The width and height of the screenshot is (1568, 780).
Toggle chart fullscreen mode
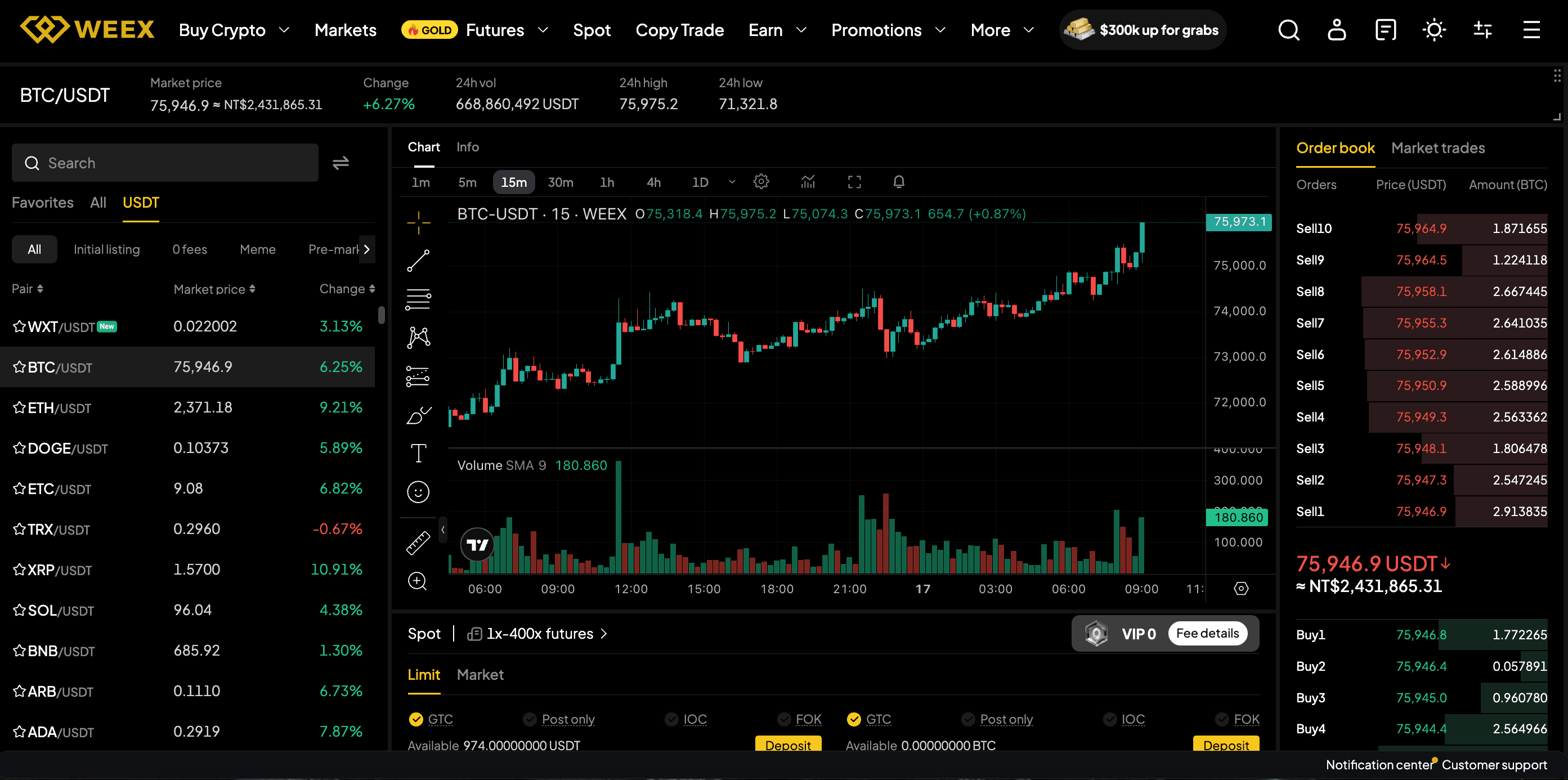pyautogui.click(x=854, y=182)
